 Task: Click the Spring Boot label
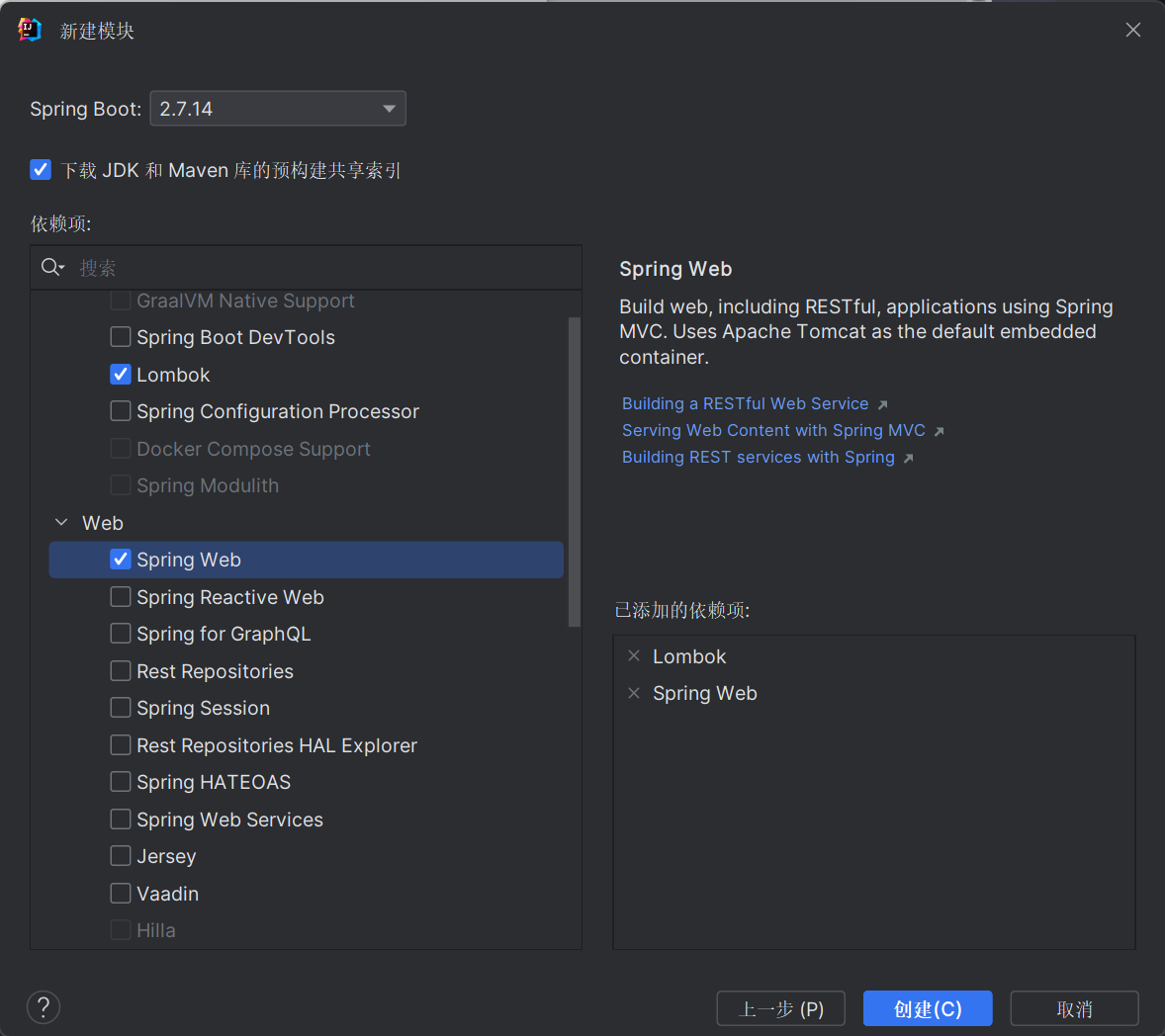click(85, 109)
